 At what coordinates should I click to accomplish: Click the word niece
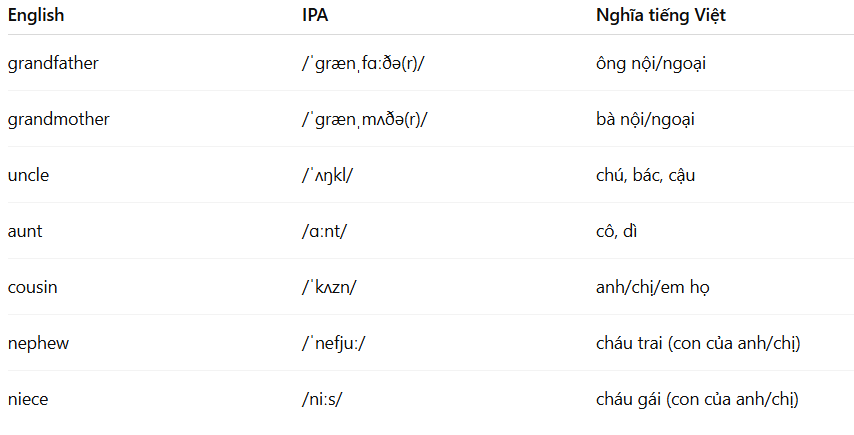point(28,400)
